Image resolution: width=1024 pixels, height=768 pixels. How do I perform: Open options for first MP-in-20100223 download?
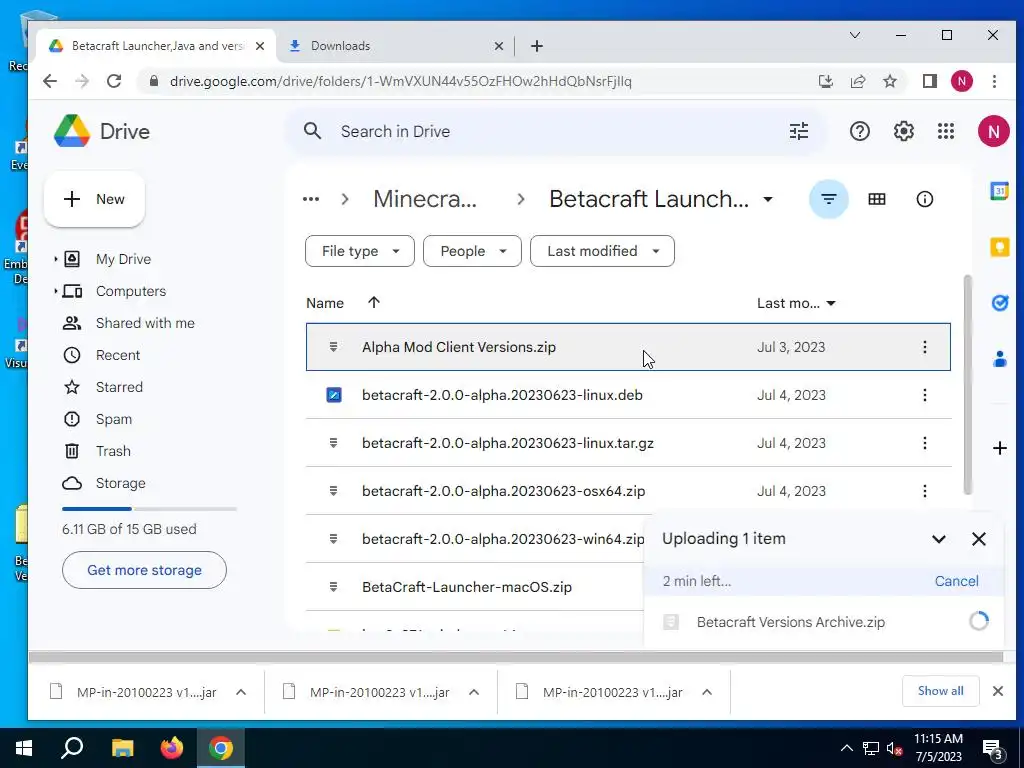point(240,692)
